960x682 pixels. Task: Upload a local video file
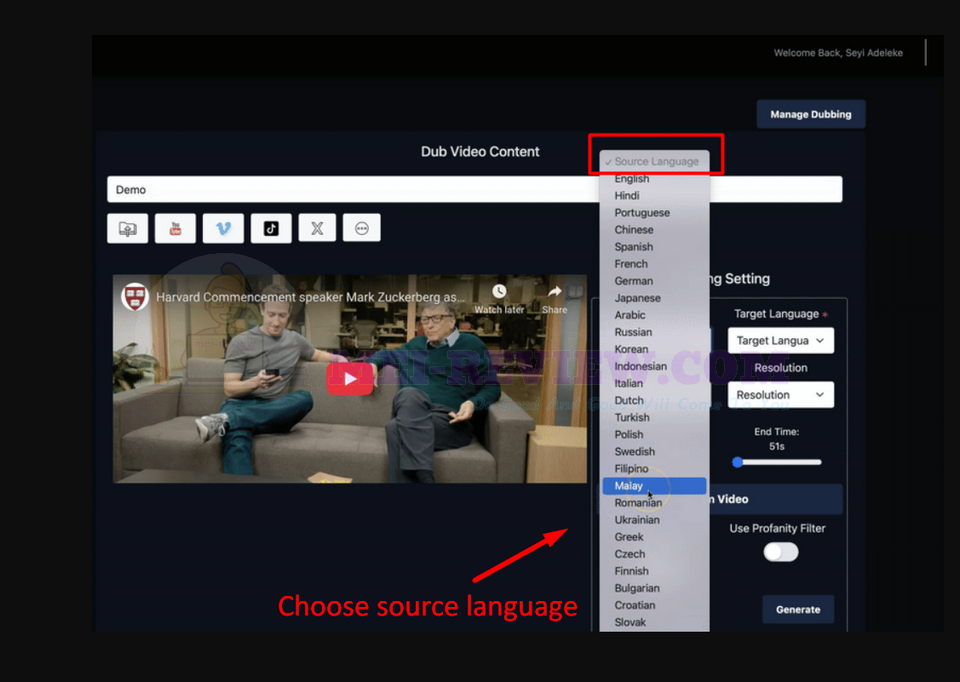(x=127, y=228)
